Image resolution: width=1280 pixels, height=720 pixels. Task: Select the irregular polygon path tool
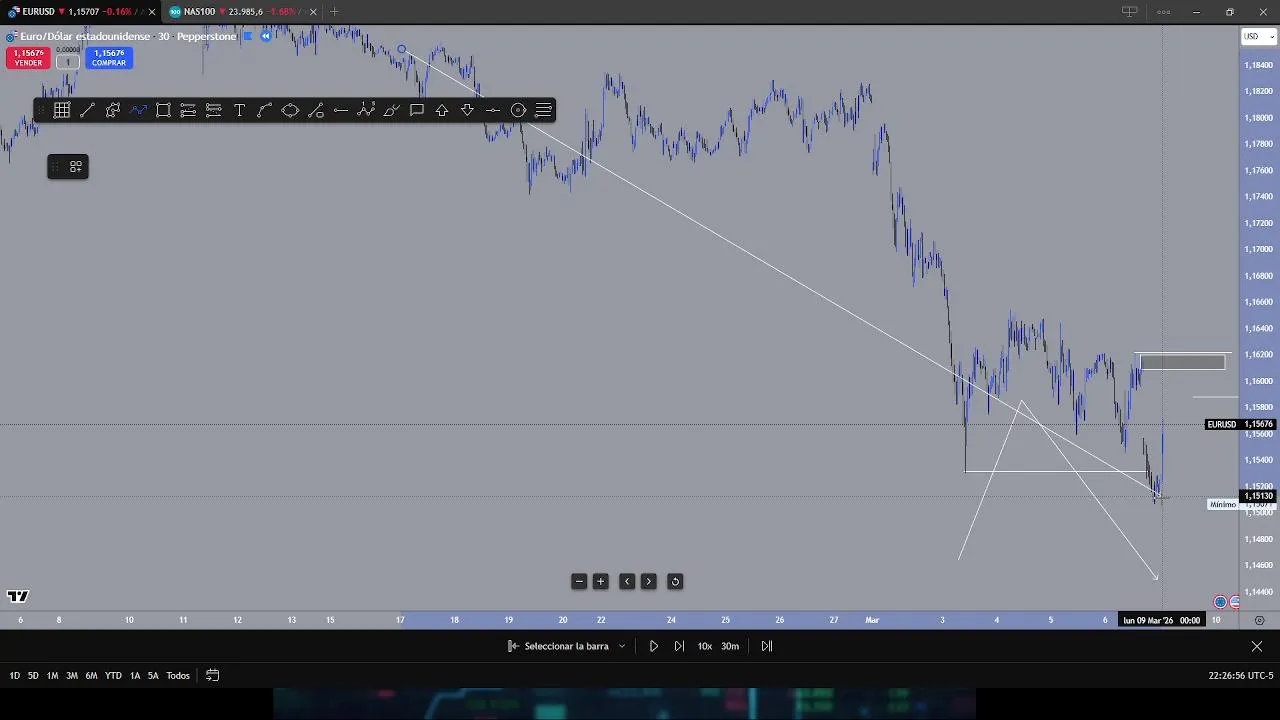click(x=113, y=110)
